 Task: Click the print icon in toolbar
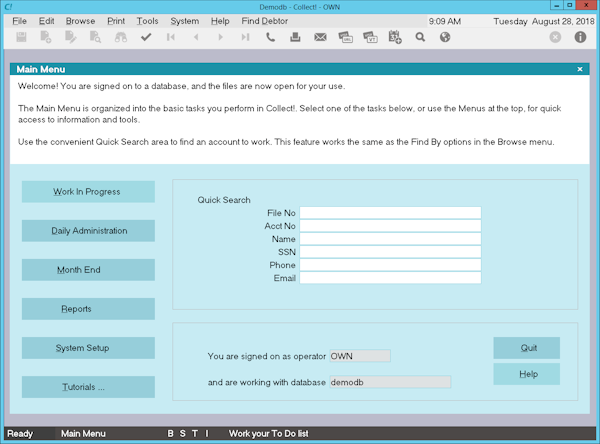click(x=296, y=38)
